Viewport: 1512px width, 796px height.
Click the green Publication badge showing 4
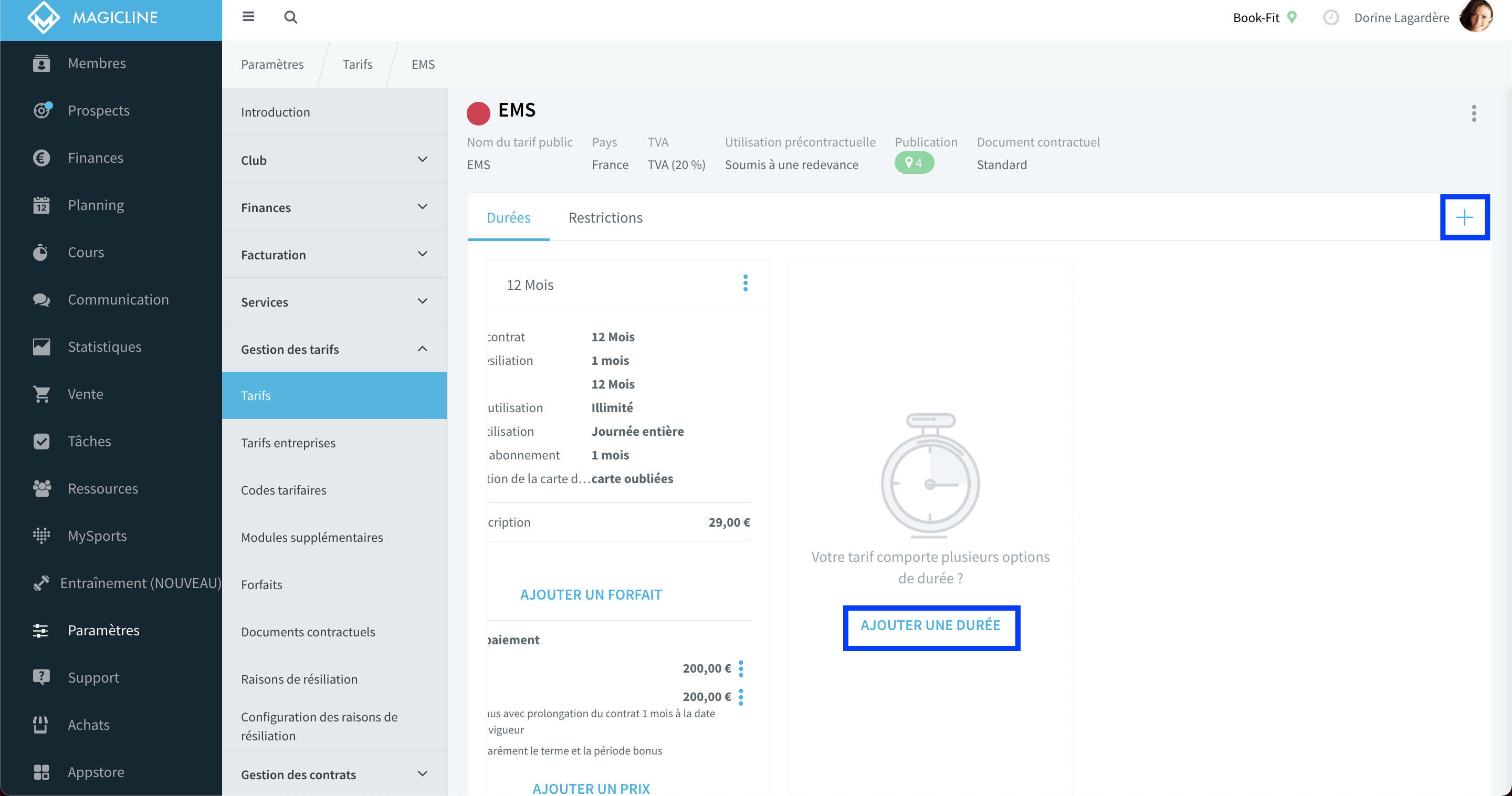(913, 163)
